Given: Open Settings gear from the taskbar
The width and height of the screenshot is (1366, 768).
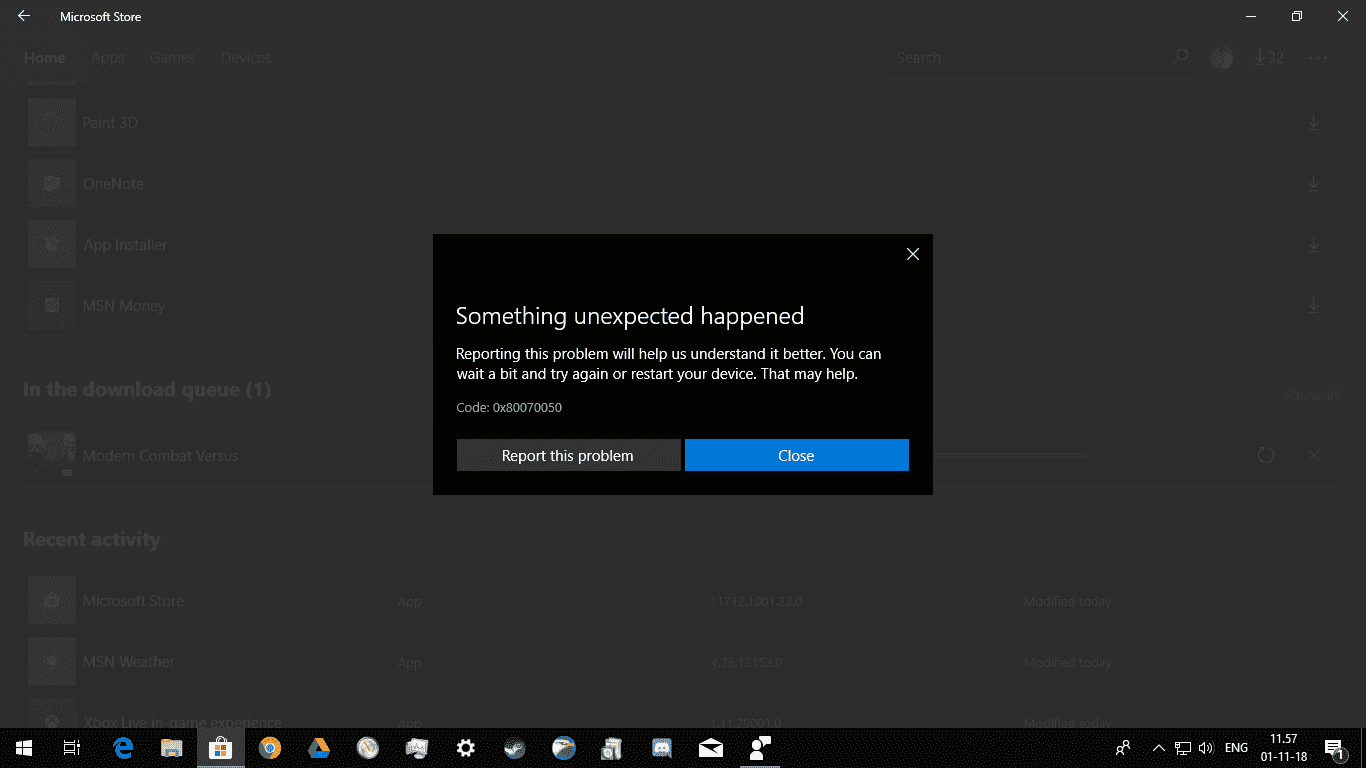Looking at the screenshot, I should point(466,748).
